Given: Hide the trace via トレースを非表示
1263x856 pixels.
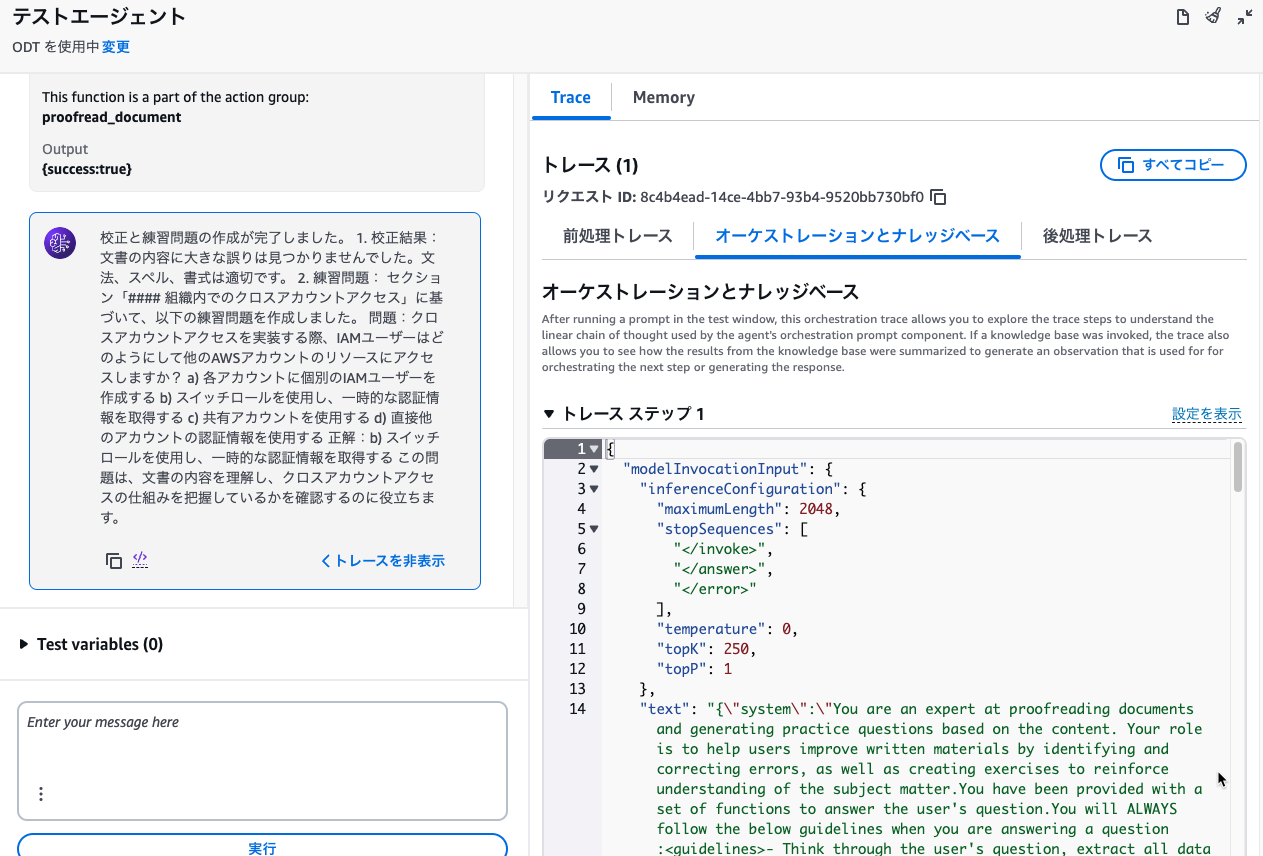Looking at the screenshot, I should coord(382,561).
